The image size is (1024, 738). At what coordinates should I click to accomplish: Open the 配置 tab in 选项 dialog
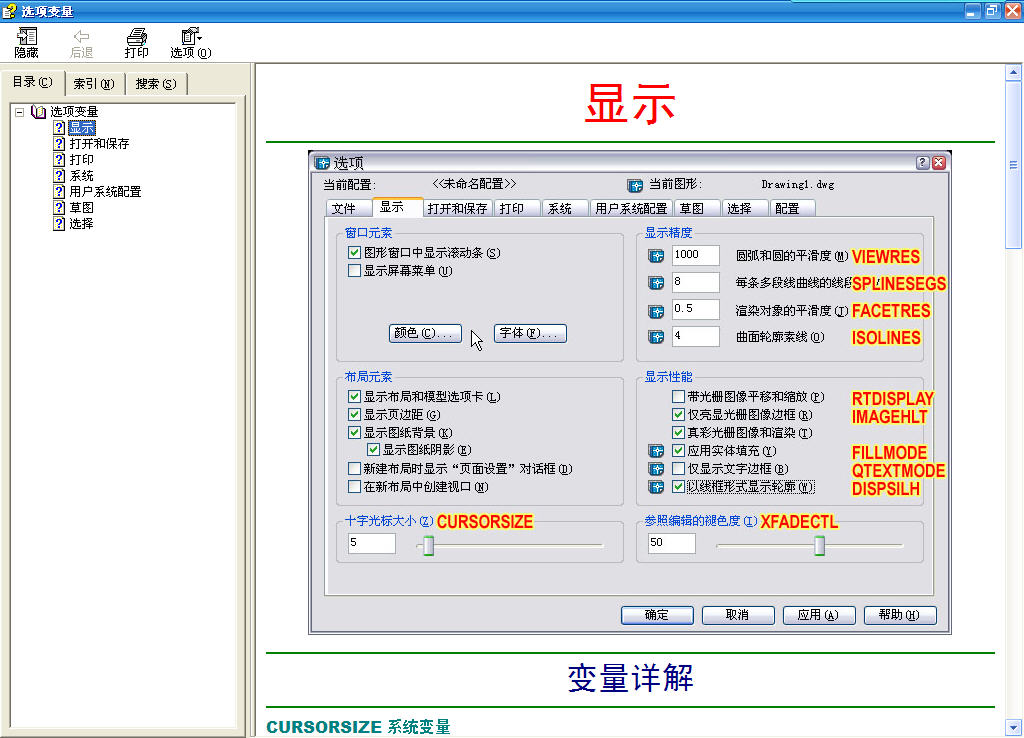click(x=792, y=208)
